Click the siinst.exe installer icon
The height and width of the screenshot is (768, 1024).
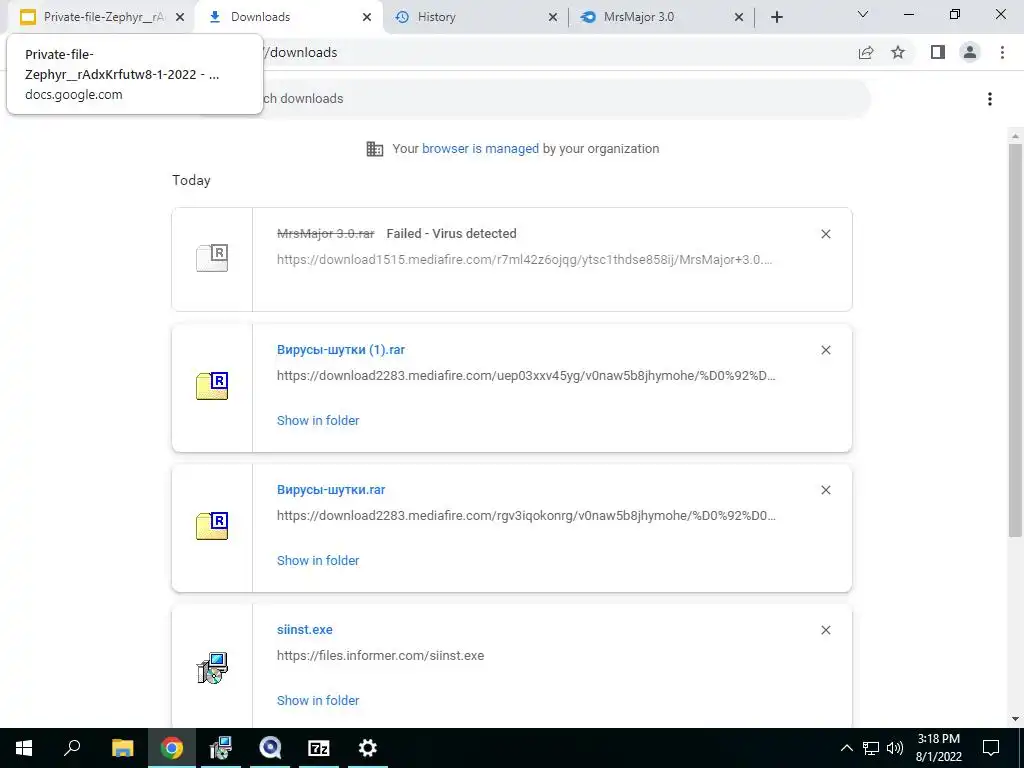click(212, 667)
